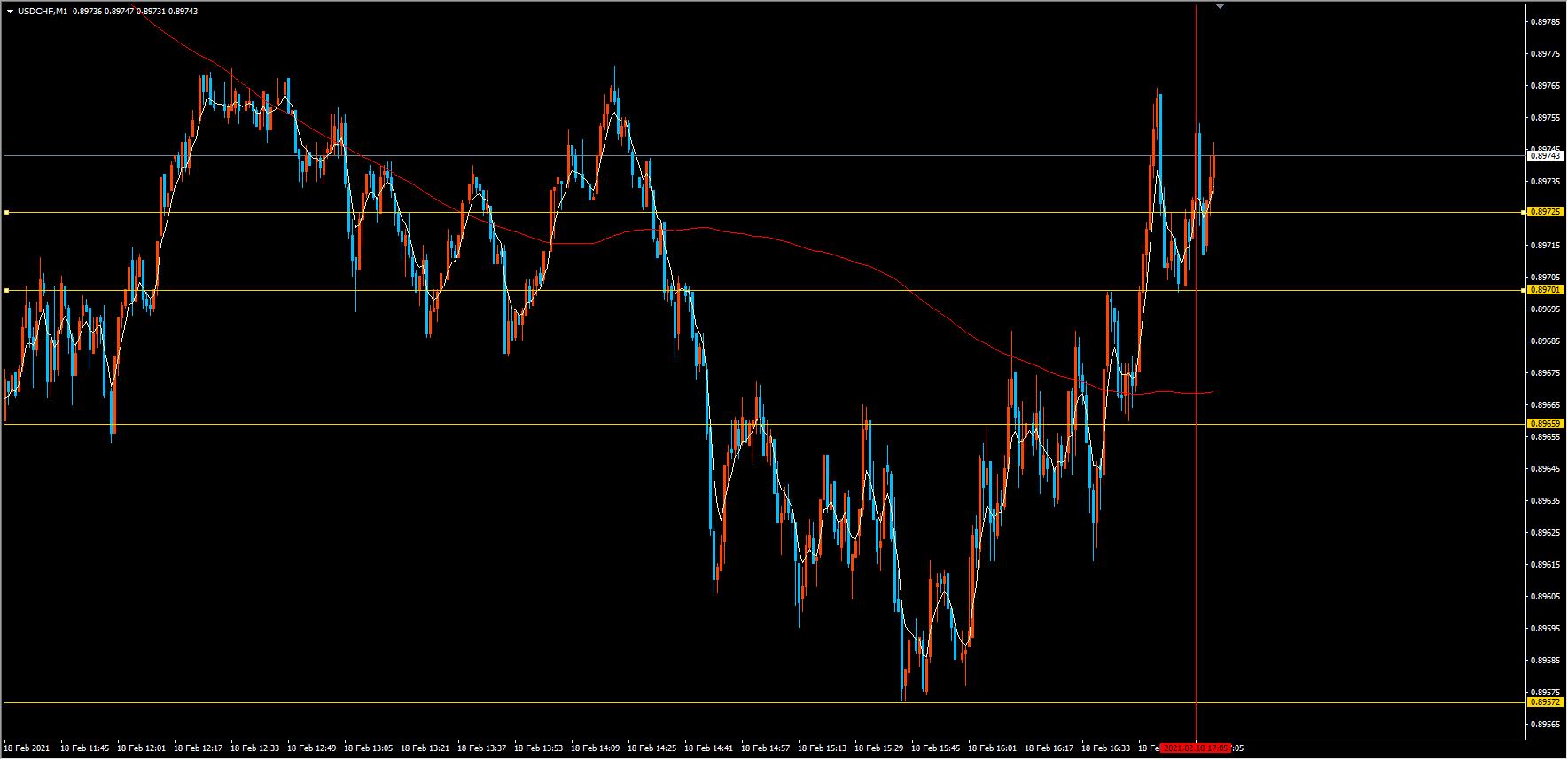Click the USDCHF,M1 chart title
Screen dimensions: 1568x760
pos(42,11)
